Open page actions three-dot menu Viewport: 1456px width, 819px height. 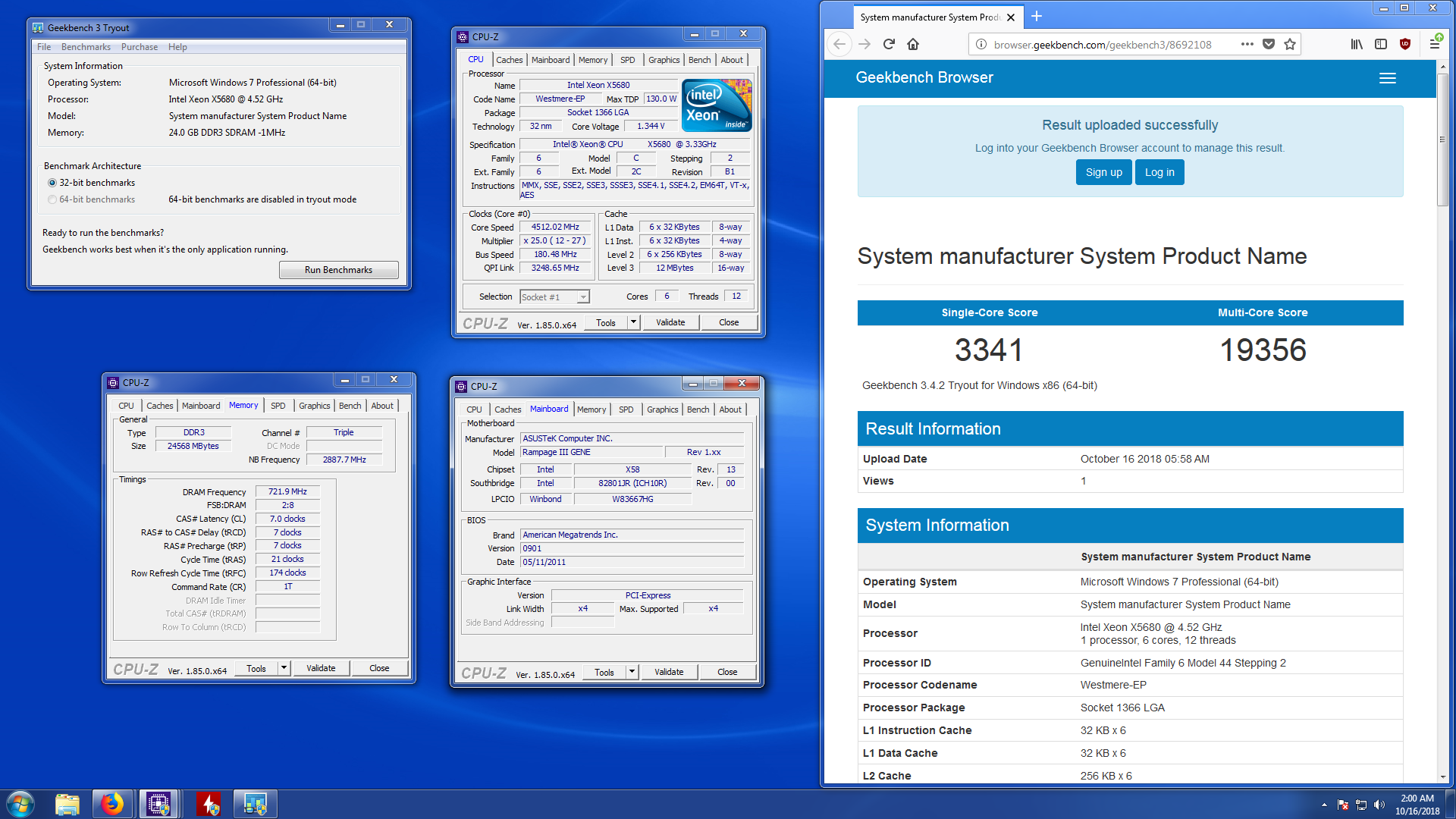(1247, 44)
